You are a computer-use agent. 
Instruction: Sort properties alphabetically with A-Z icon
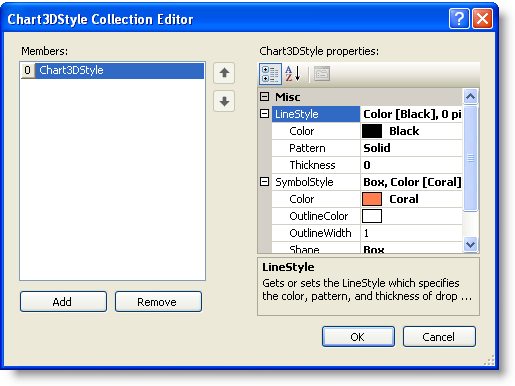[293, 74]
